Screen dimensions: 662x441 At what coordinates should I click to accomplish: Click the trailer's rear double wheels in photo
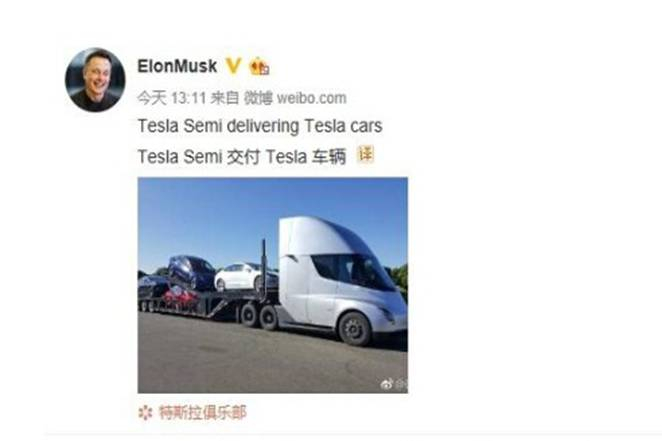[259, 316]
